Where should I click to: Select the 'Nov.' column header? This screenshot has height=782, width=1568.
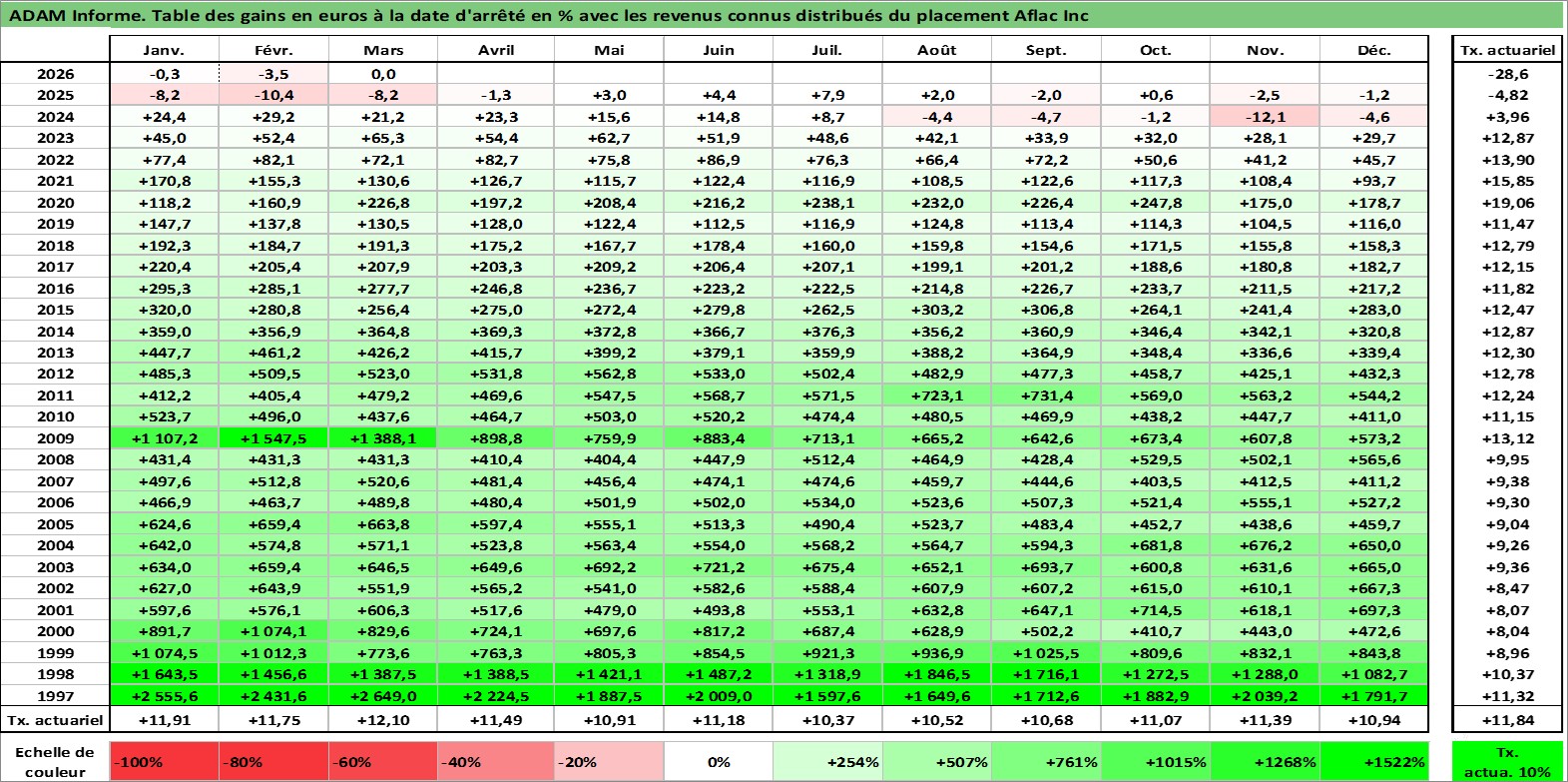1265,50
